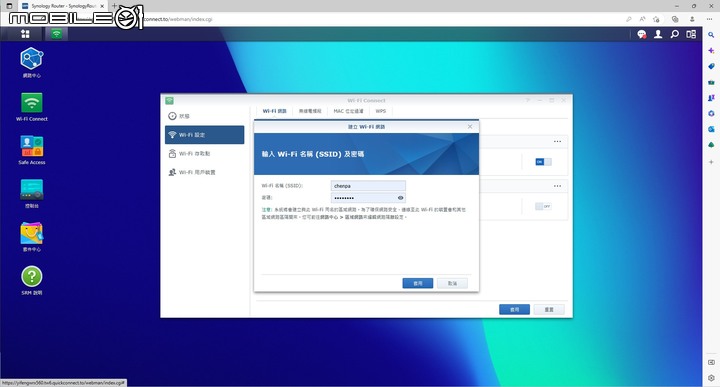
Task: Open the Edge sidebar tools briefcase icon
Action: tap(711, 82)
